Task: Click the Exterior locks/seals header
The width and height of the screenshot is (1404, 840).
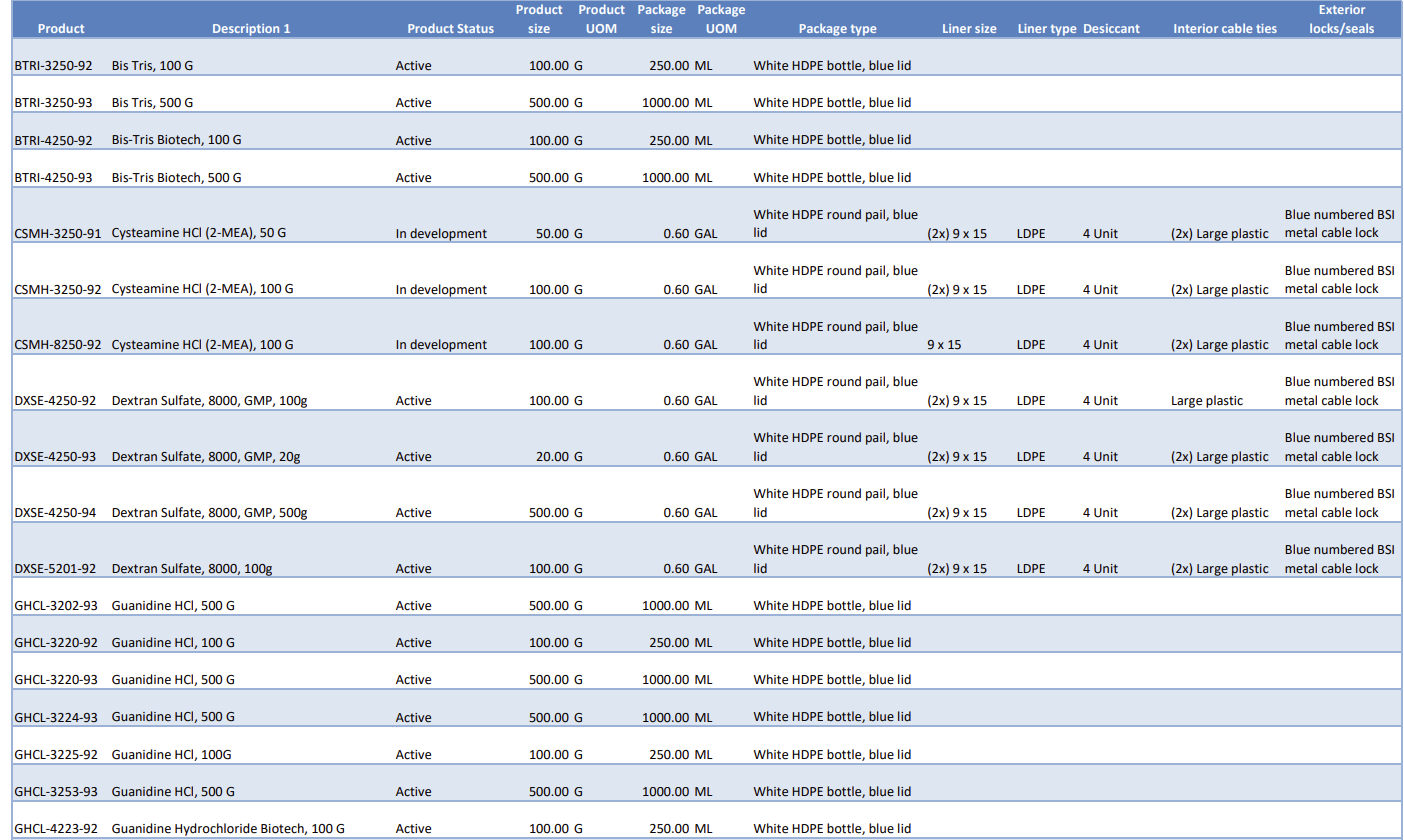Action: pos(1341,19)
